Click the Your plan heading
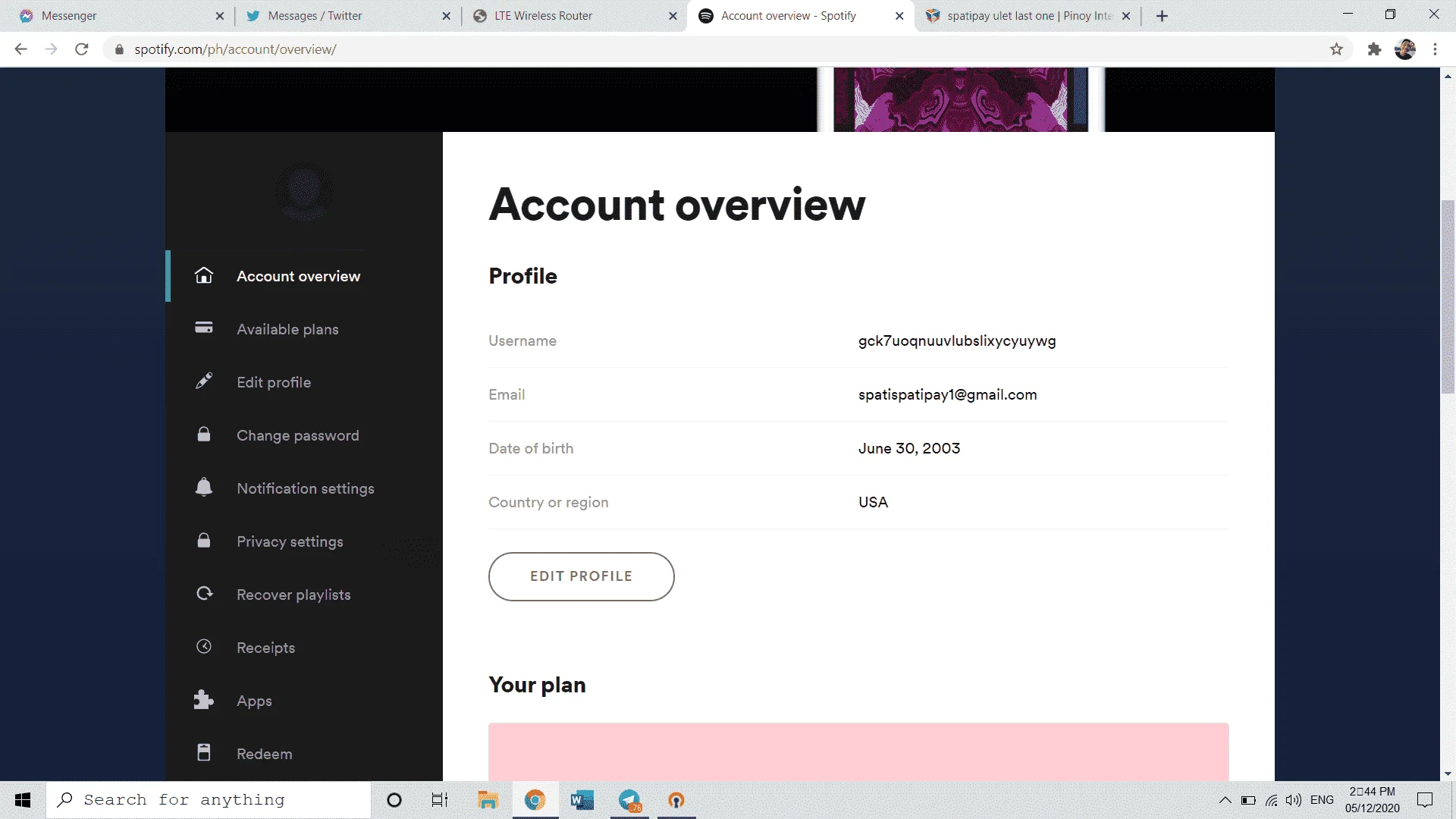The image size is (1456, 819). pos(537,685)
